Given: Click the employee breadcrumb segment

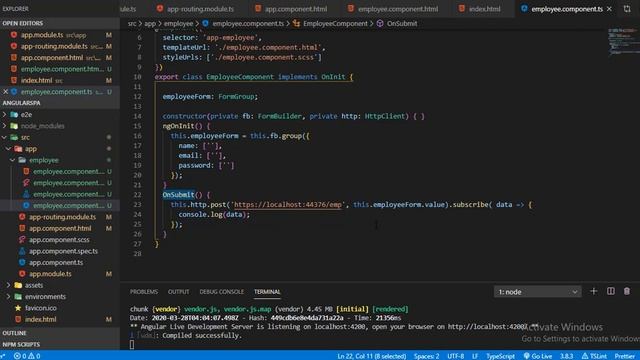Looking at the screenshot, I should click(178, 24).
